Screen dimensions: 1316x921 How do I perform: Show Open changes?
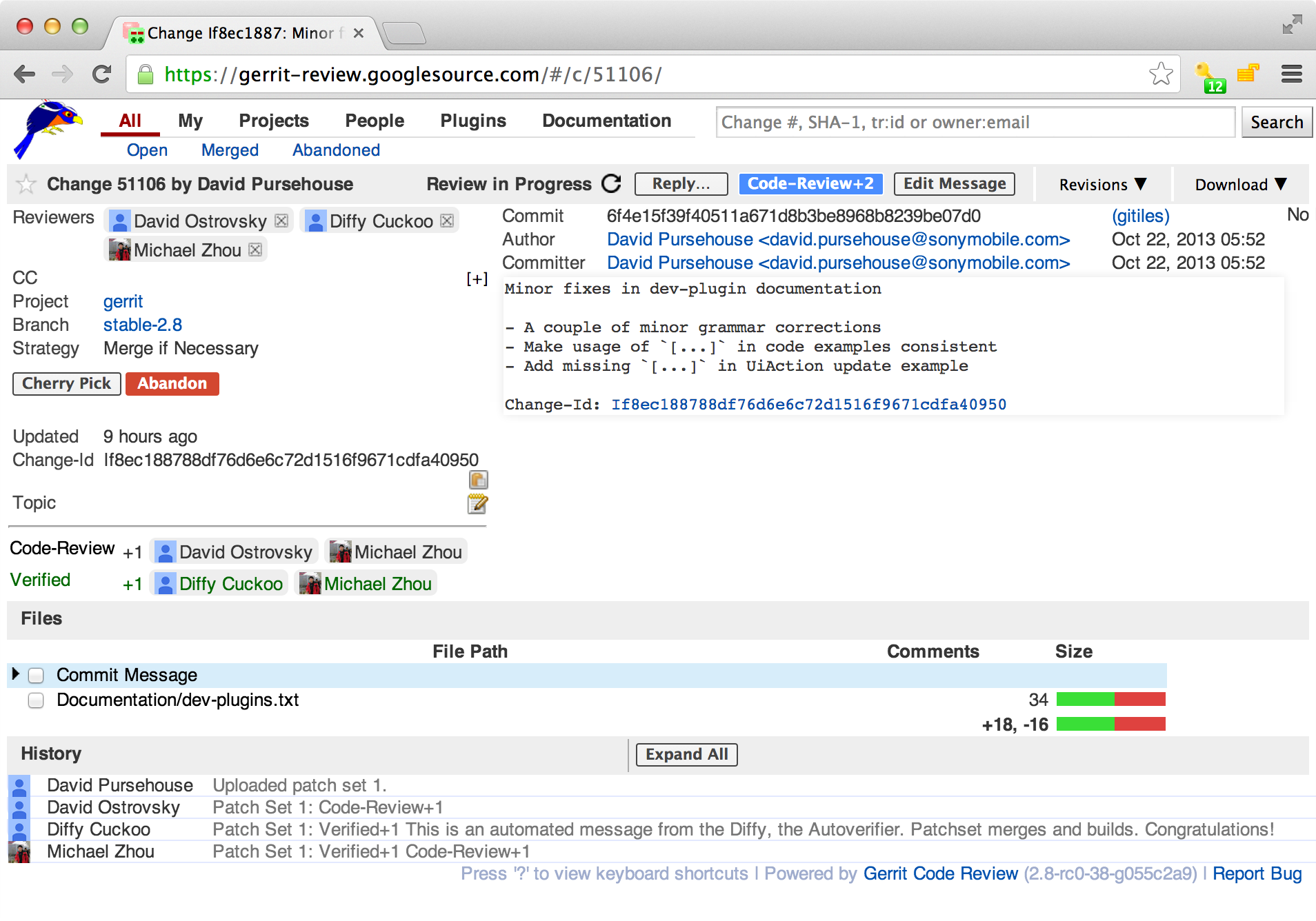pyautogui.click(x=147, y=150)
